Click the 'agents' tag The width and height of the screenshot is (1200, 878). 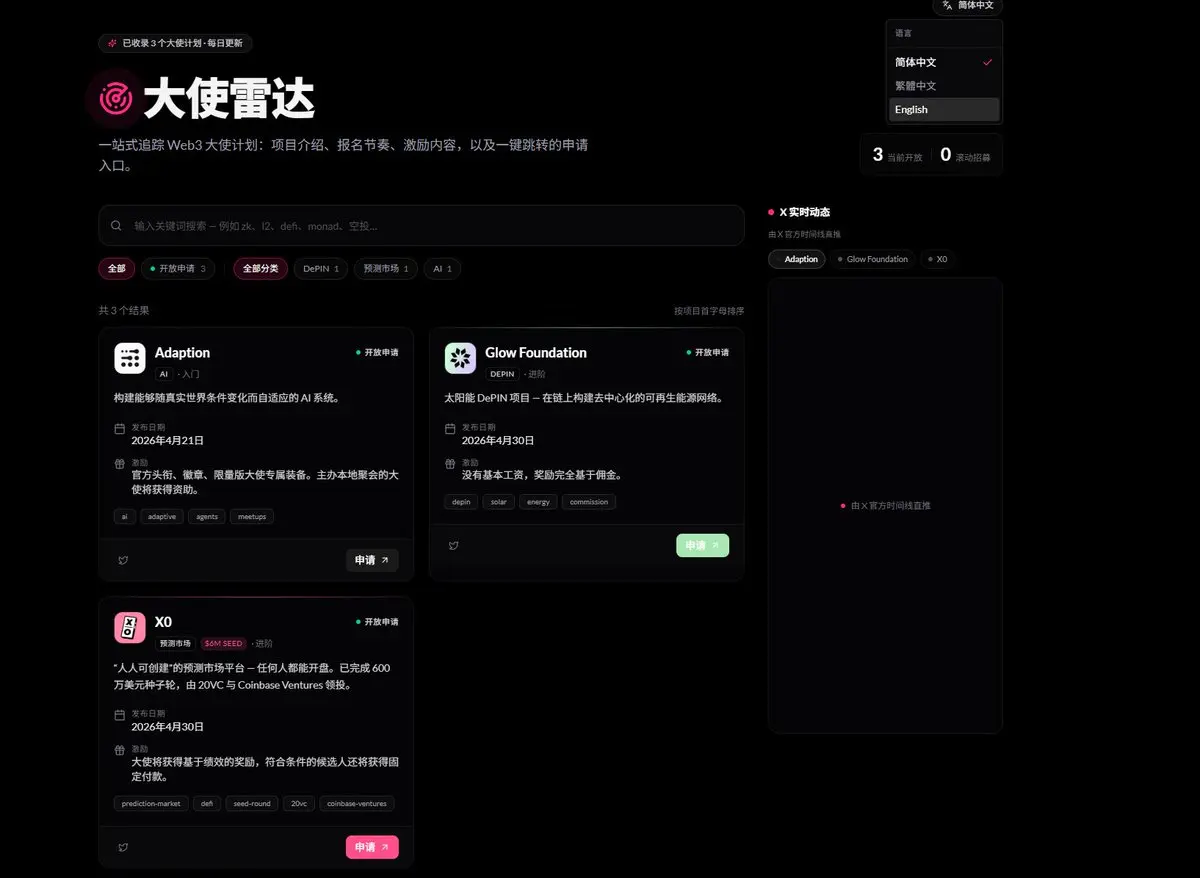207,517
